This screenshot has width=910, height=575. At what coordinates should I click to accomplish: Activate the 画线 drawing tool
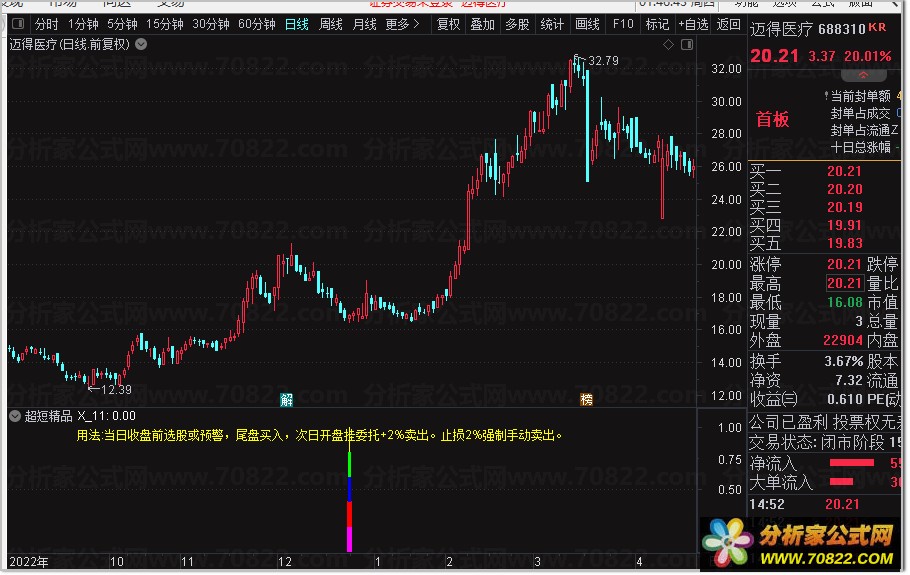(x=587, y=24)
